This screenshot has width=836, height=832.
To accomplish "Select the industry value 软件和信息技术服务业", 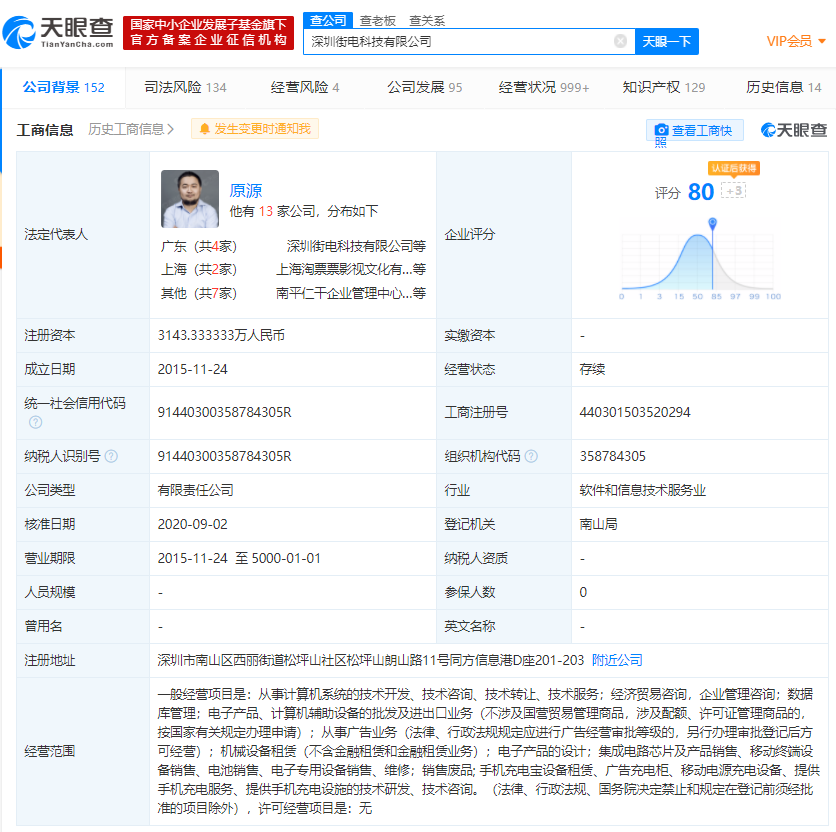I will tap(642, 491).
